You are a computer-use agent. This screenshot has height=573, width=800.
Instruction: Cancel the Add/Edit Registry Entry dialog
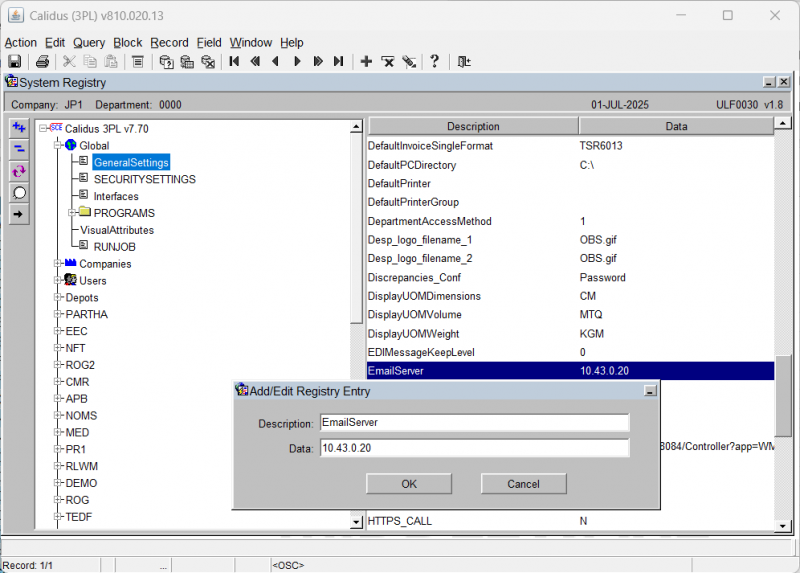click(523, 484)
